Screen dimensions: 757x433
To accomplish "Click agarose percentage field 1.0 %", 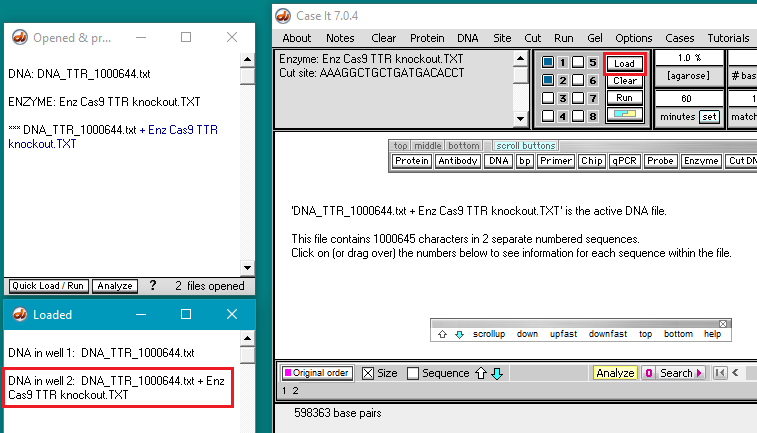I will [x=689, y=57].
